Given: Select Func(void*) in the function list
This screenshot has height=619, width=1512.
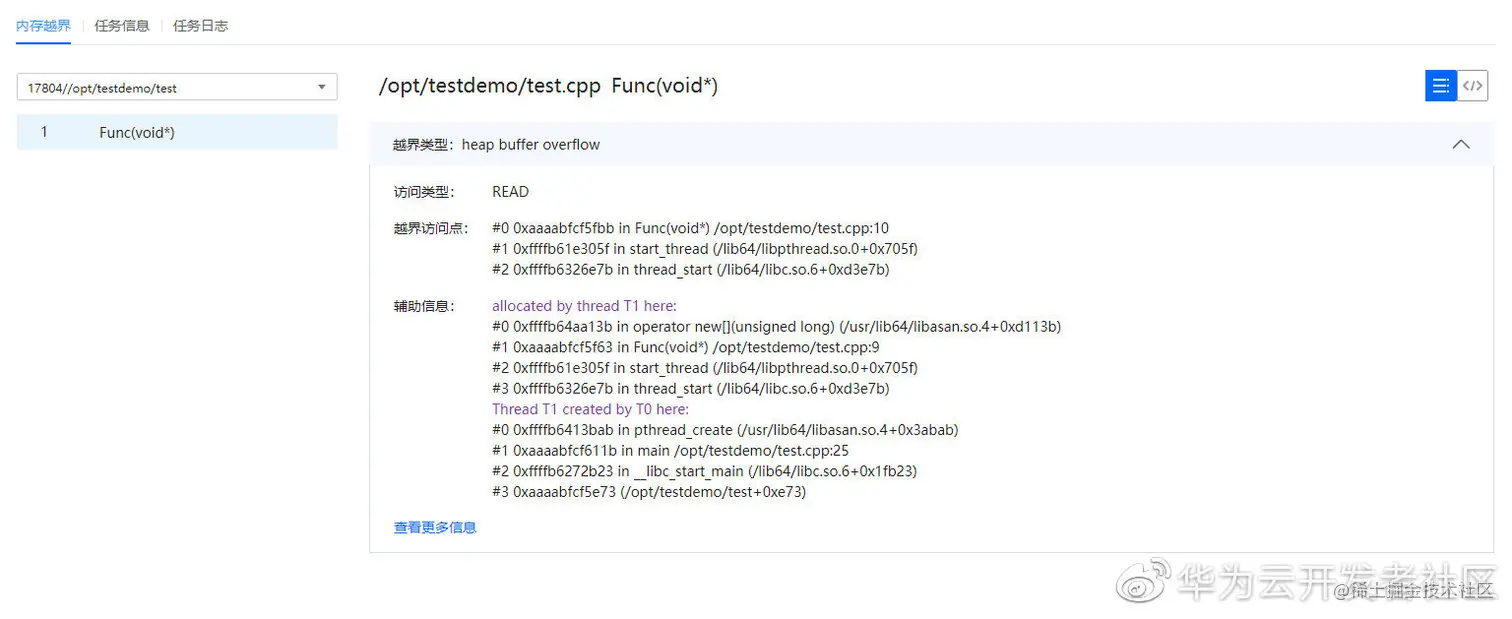Looking at the screenshot, I should click(x=177, y=132).
